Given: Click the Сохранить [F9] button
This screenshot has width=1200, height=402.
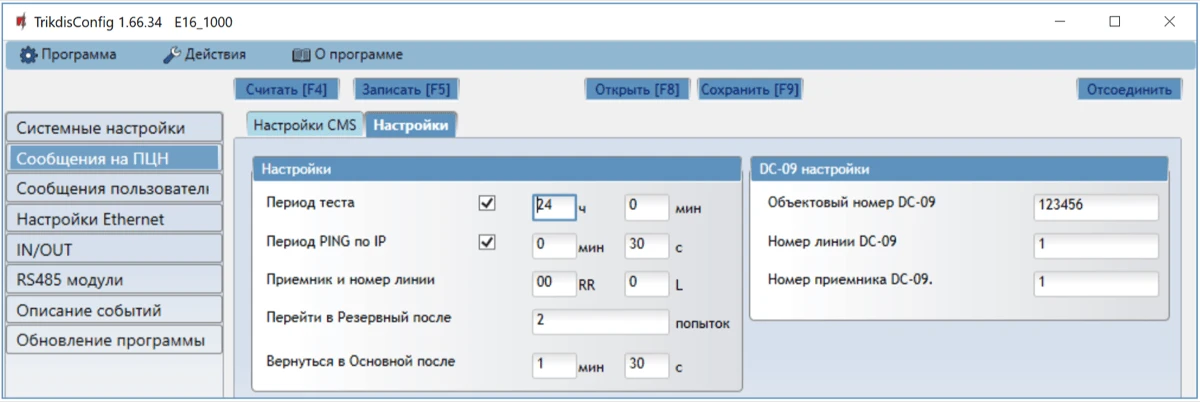Looking at the screenshot, I should coord(750,89).
